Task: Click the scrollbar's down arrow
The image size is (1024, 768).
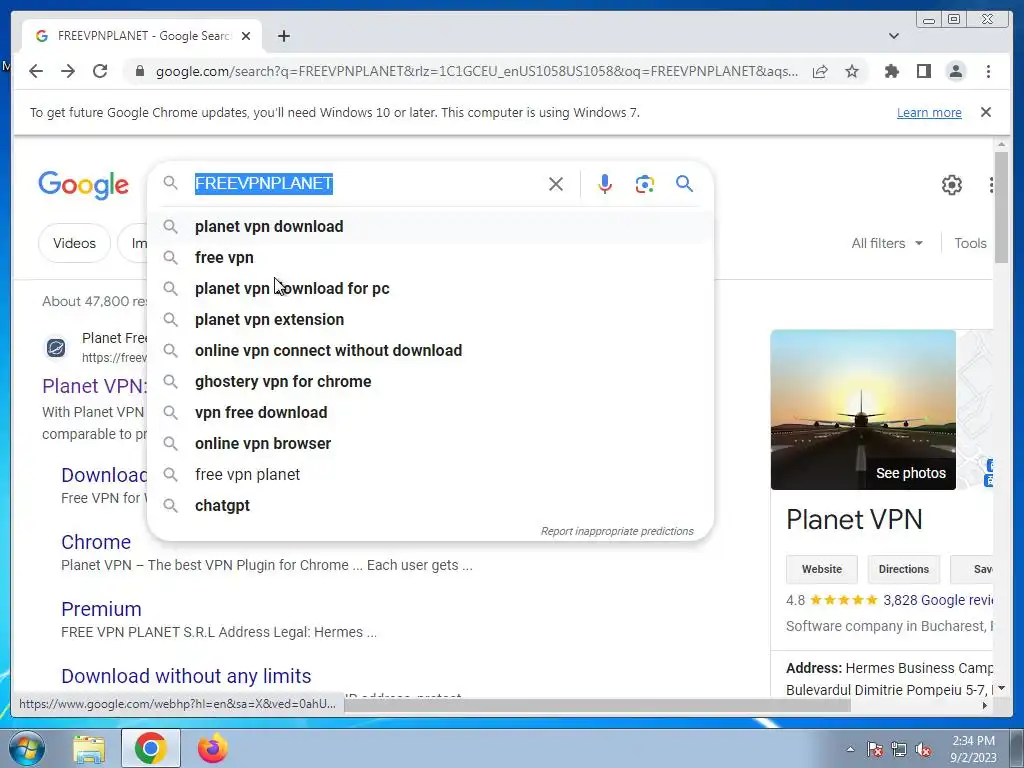Action: tap(1001, 688)
